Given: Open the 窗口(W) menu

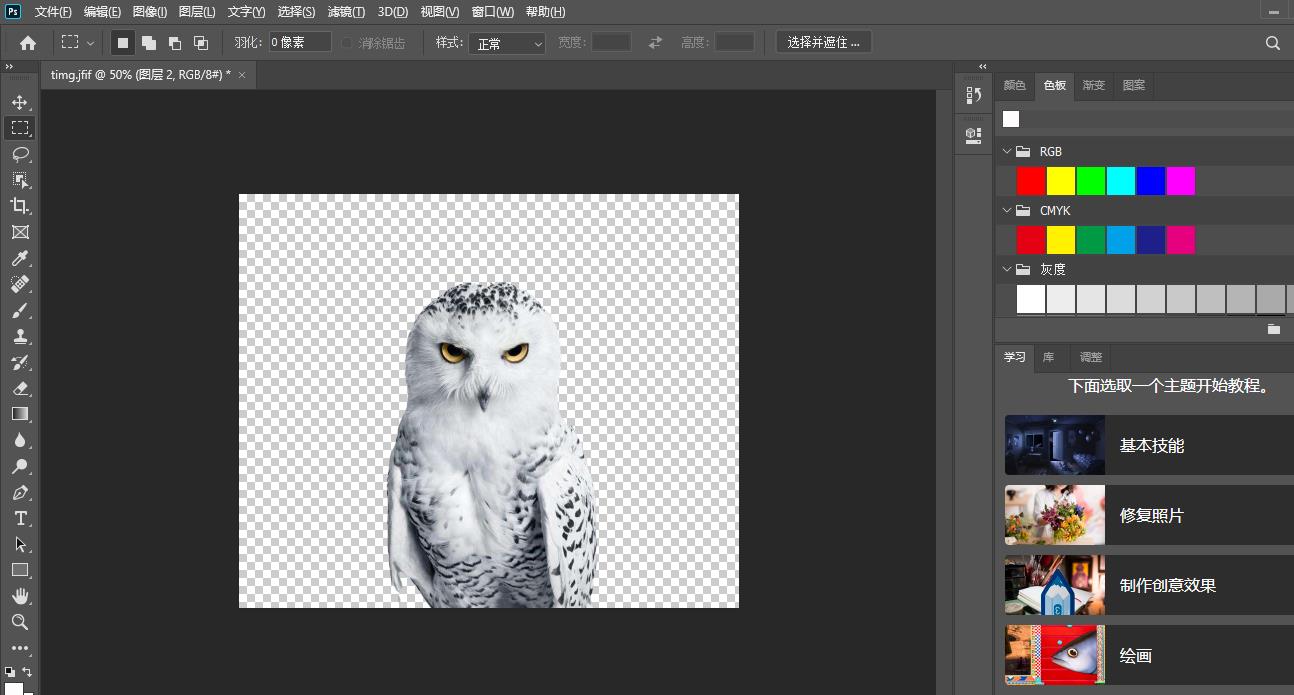Looking at the screenshot, I should 492,12.
